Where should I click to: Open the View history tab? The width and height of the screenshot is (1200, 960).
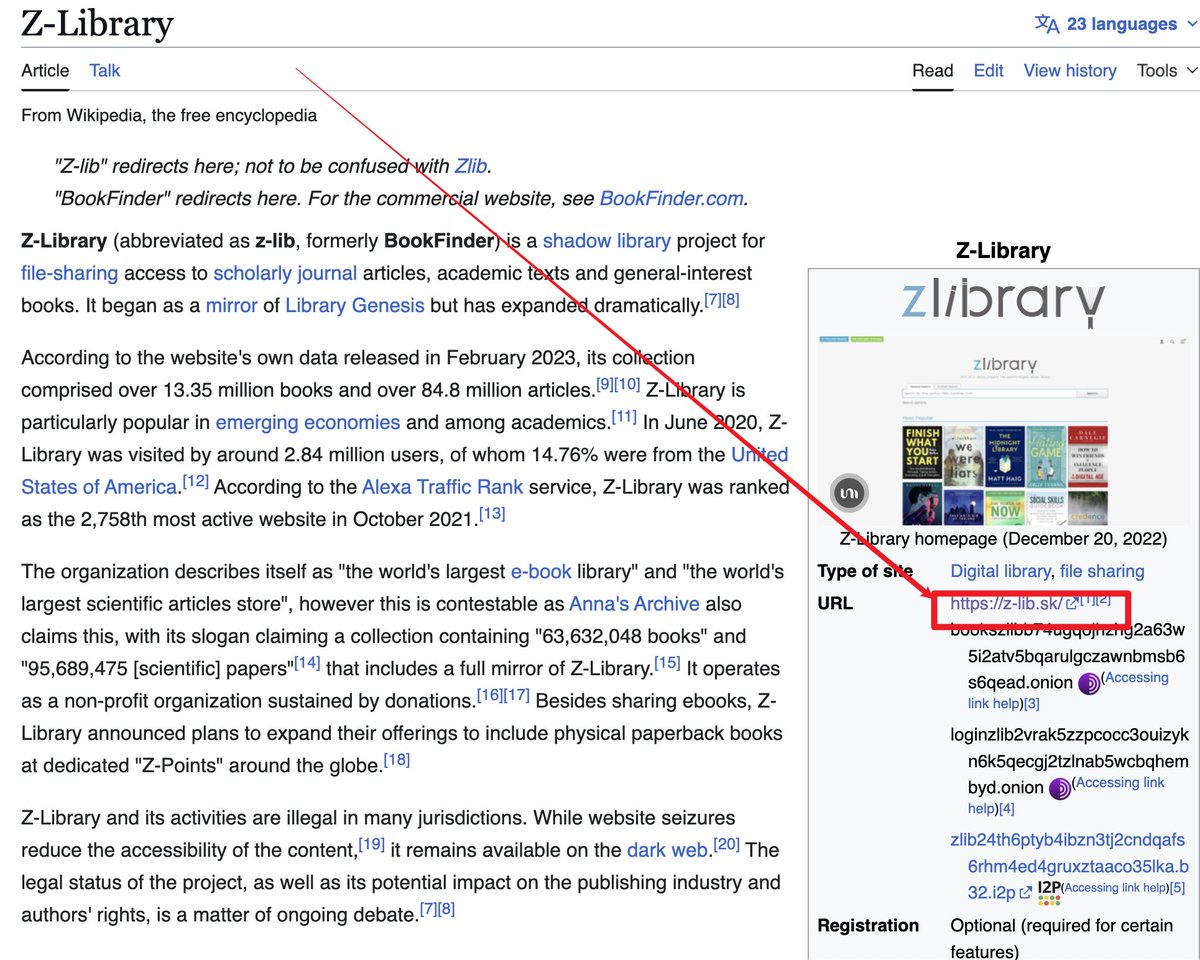coord(1070,70)
